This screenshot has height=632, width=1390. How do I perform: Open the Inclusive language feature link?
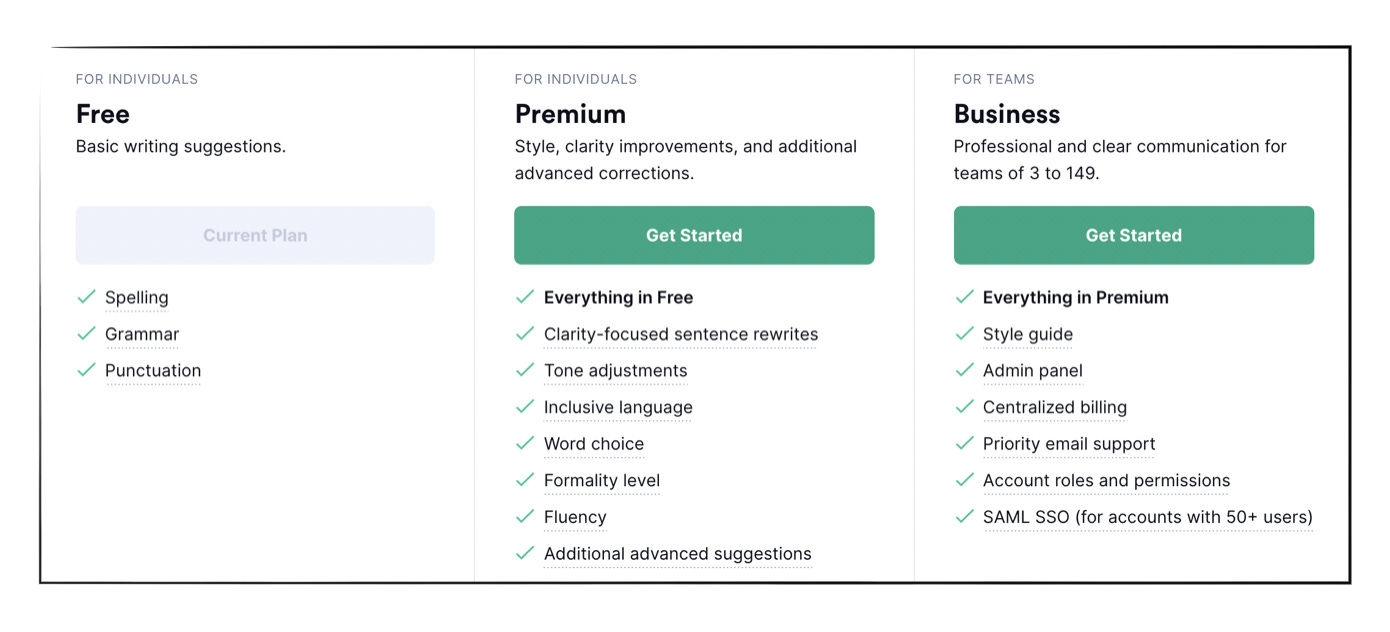(x=618, y=407)
